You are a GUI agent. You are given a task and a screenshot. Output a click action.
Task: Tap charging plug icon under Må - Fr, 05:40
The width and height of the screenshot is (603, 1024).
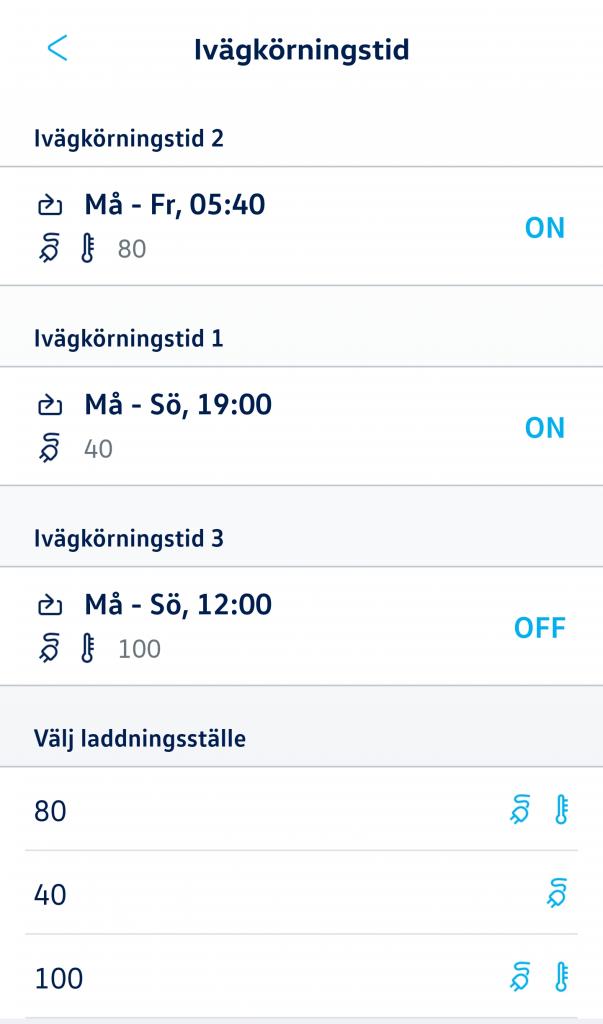point(50,249)
